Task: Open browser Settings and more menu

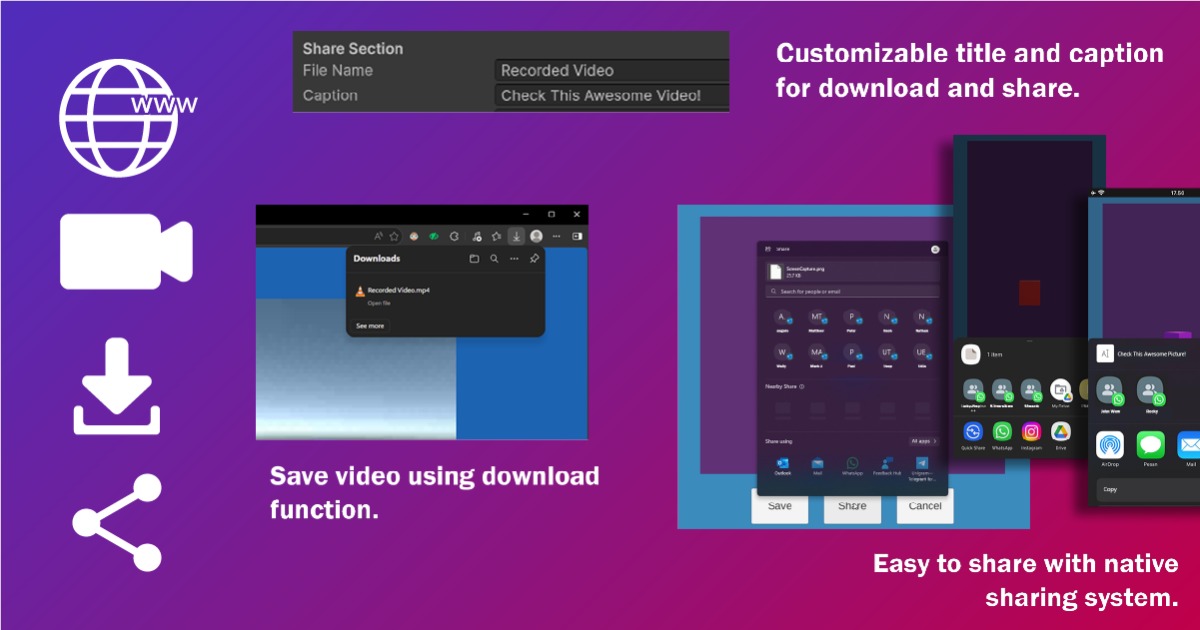Action: (x=556, y=236)
